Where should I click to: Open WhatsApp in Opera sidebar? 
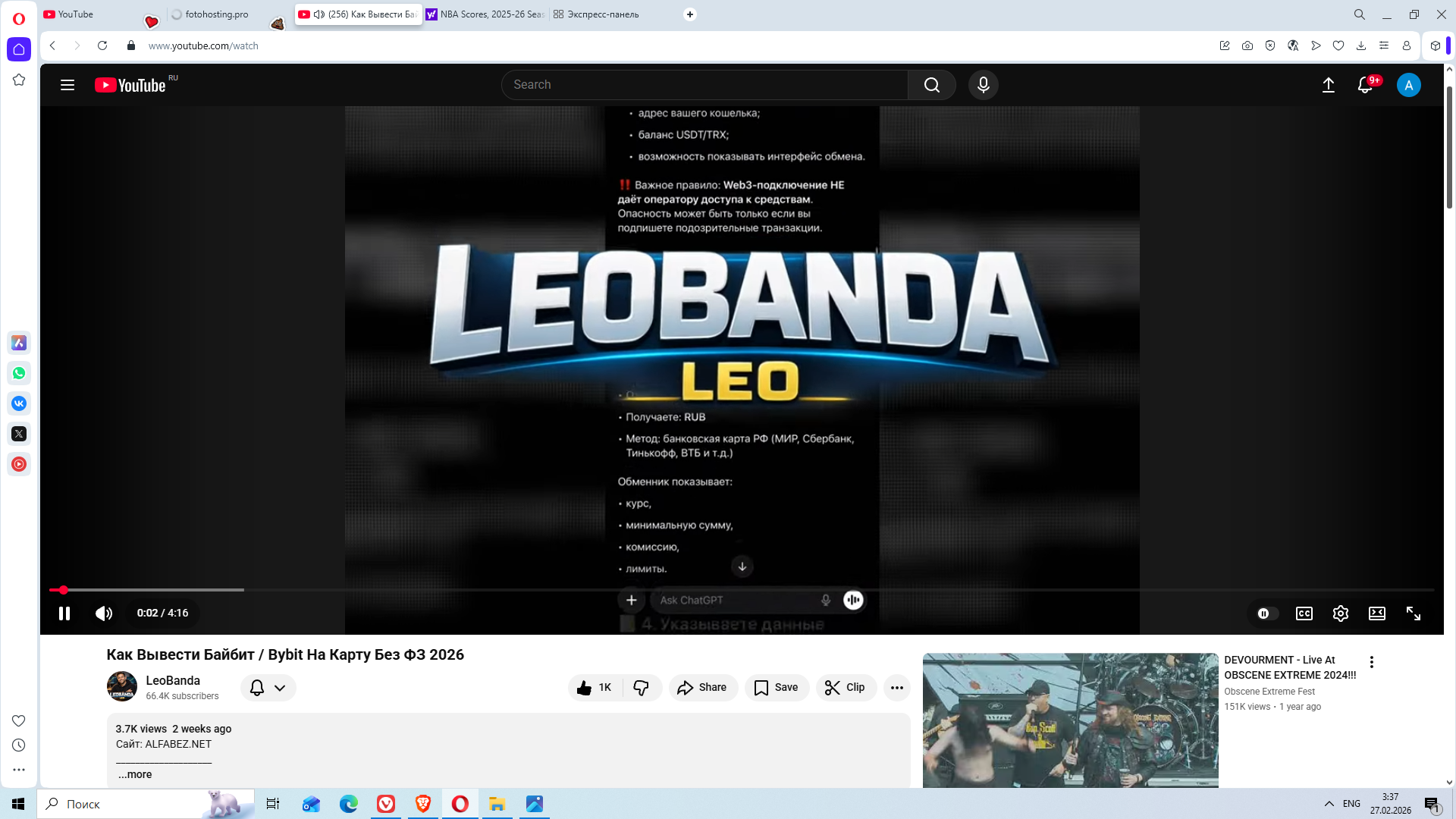[19, 373]
